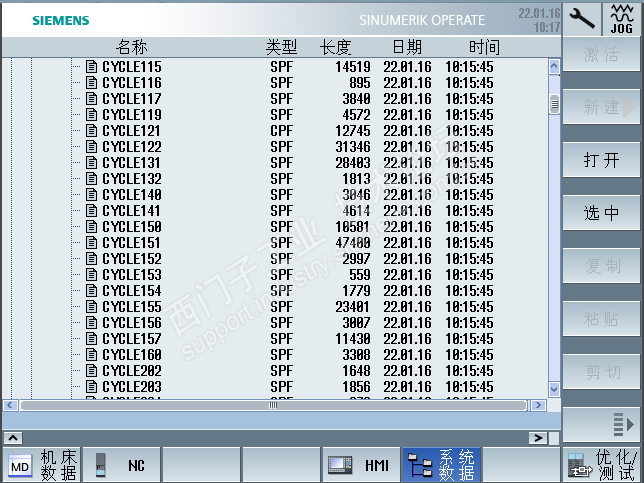Click the file icon of CYCLE121
Image resolution: width=644 pixels, height=483 pixels.
91,131
